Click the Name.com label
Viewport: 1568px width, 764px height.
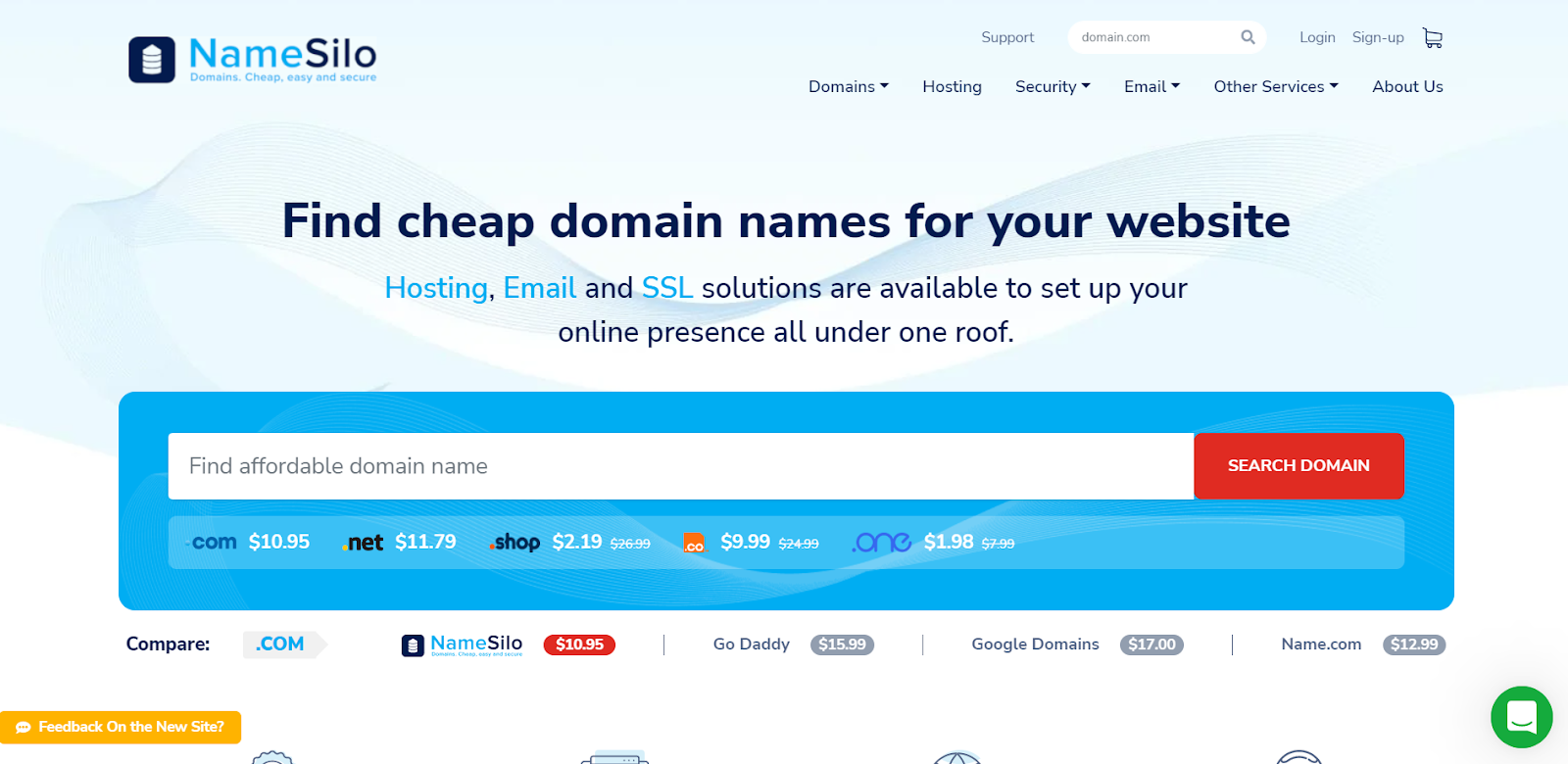[x=1321, y=645]
